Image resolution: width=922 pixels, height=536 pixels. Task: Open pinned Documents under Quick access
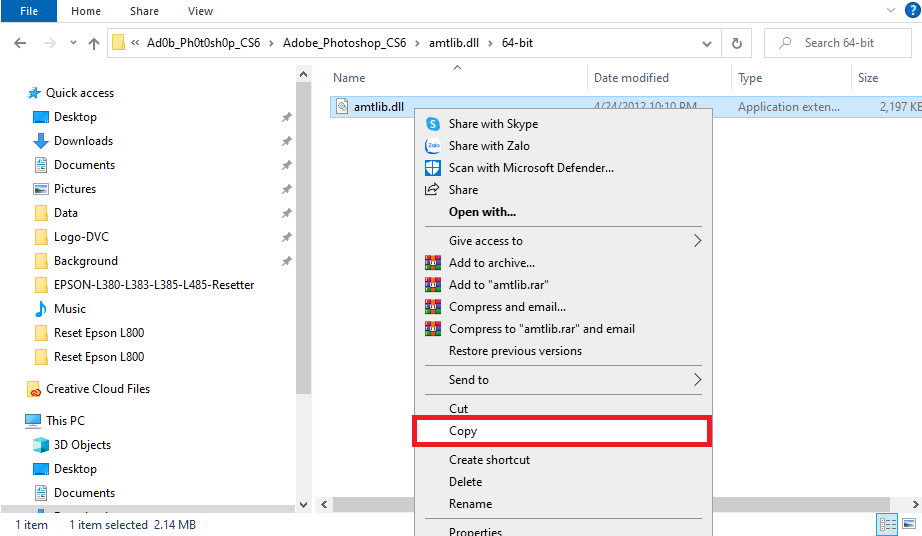[x=84, y=165]
